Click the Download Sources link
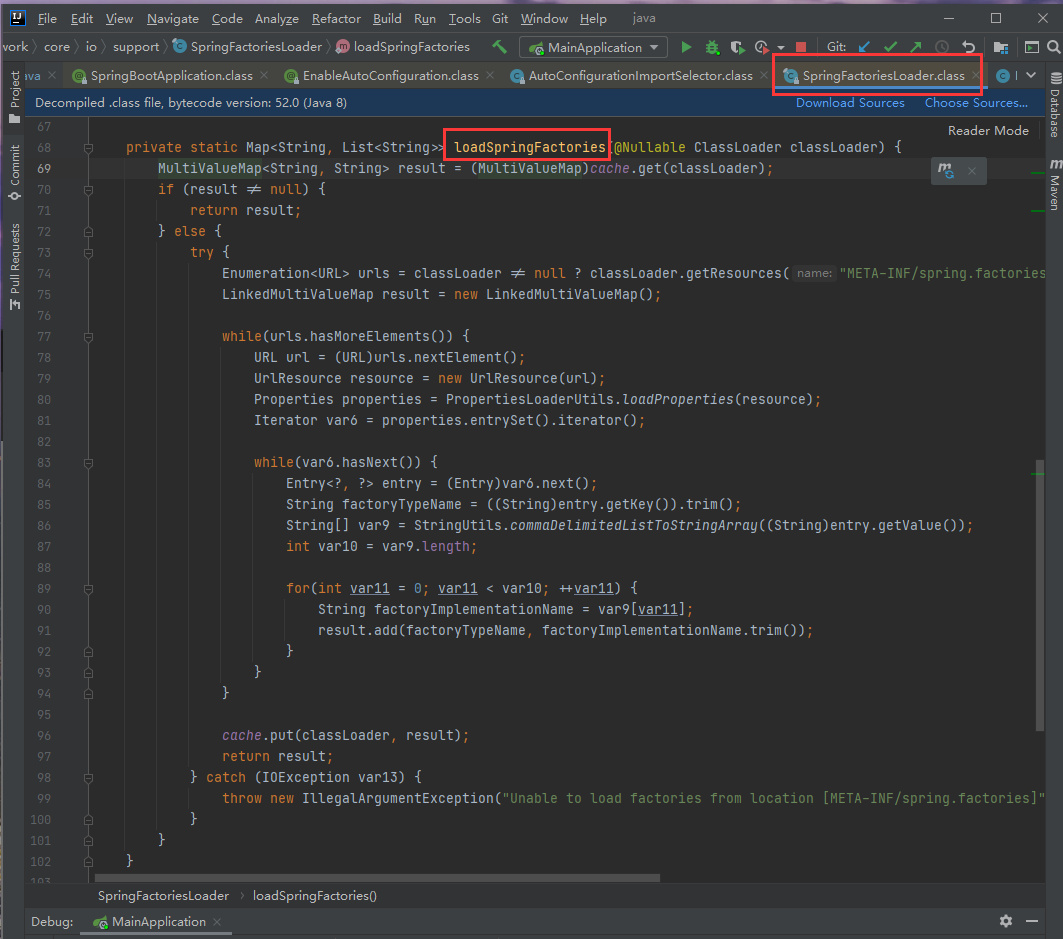Screen dimensions: 1063x939 pos(849,102)
